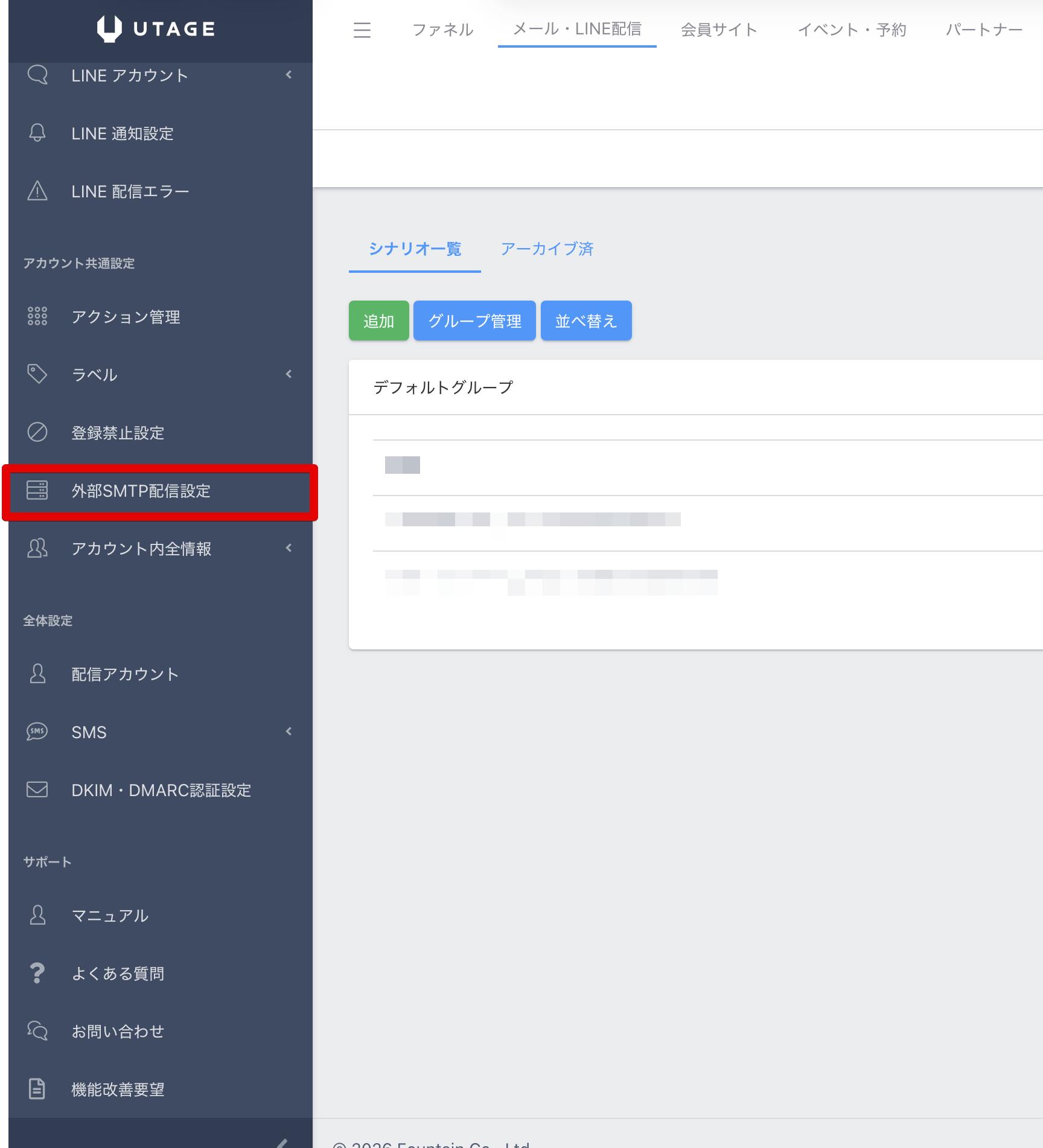
Task: Click the hamburger menu icon
Action: point(362,30)
